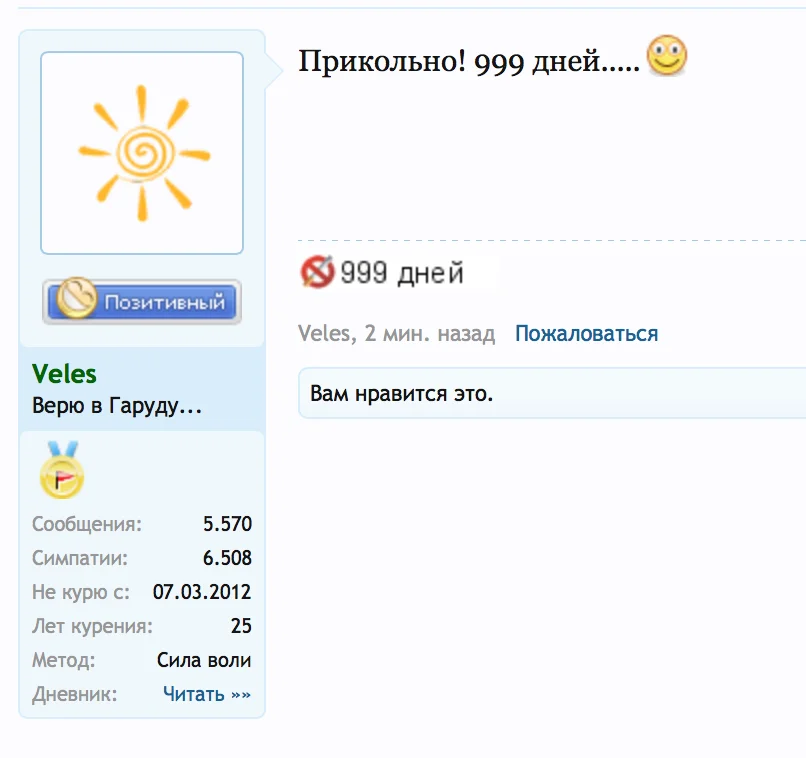
Task: Click the smiley emoticon in the post
Action: pos(666,56)
